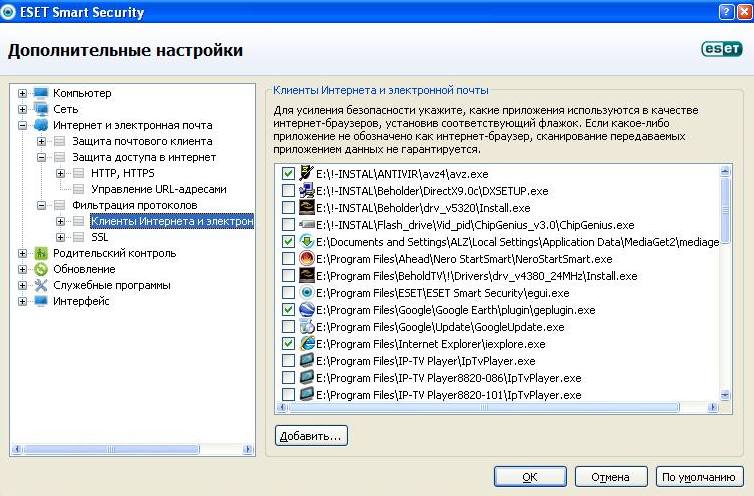Select Управление URL-адресами in tree
Viewport: 754px width, 496px height.
click(158, 189)
